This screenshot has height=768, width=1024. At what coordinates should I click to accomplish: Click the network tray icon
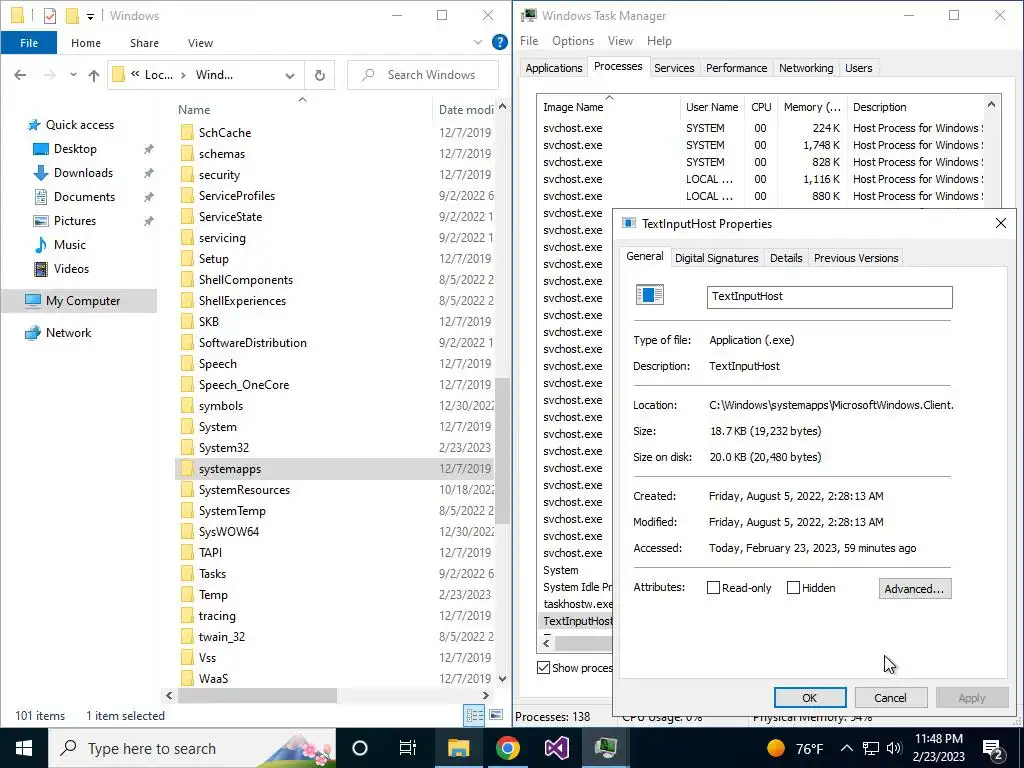(871, 748)
